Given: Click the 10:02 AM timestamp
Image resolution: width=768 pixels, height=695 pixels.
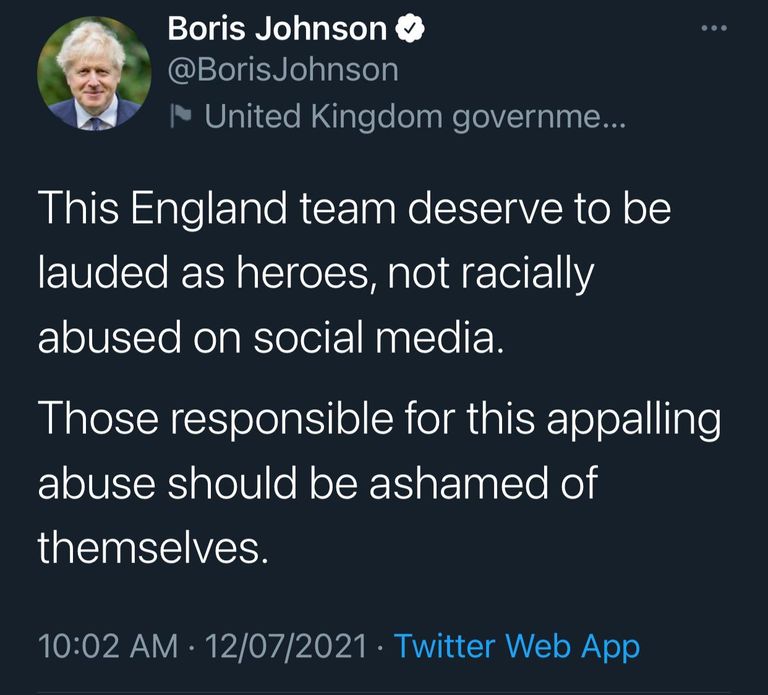Looking at the screenshot, I should [x=107, y=646].
